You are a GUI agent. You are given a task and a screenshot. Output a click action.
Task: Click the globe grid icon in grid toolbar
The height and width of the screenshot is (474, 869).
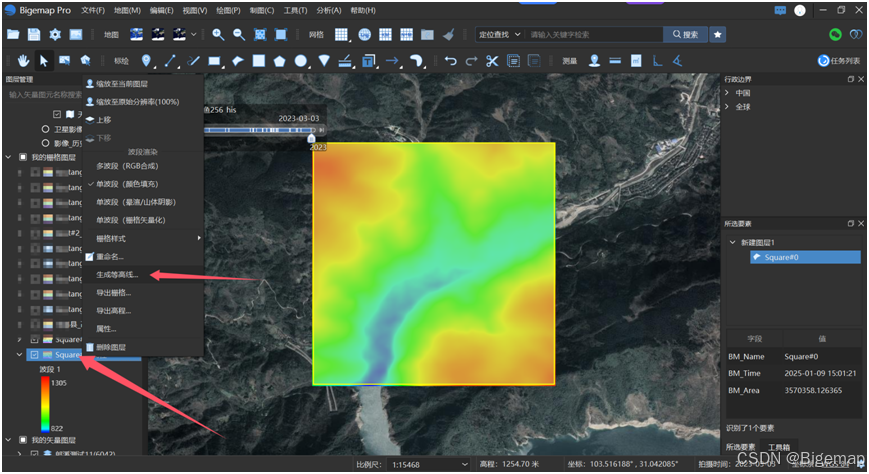click(364, 34)
